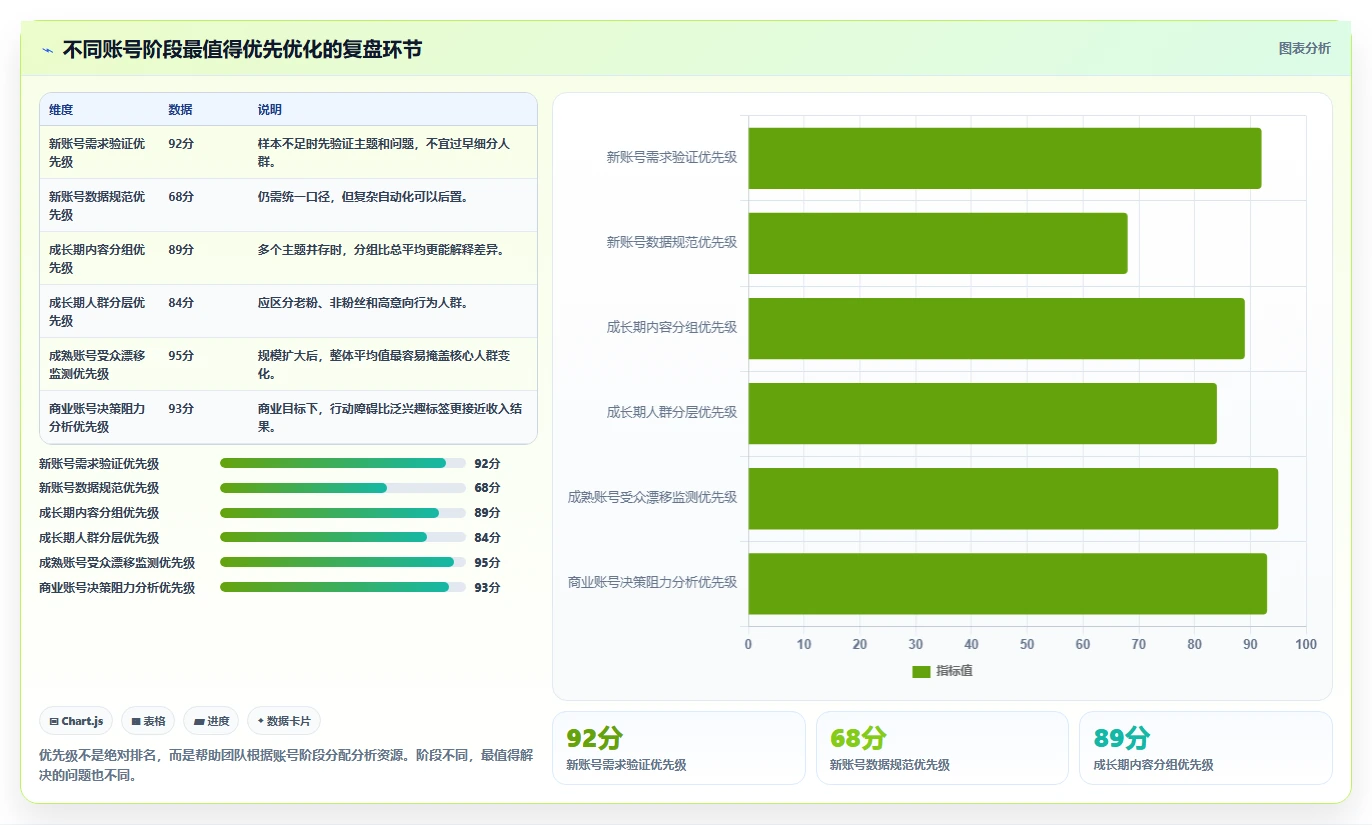Image resolution: width=1372 pixels, height=825 pixels.
Task: Open the 92分 新账号需求验证优先级 data card
Action: click(x=679, y=748)
